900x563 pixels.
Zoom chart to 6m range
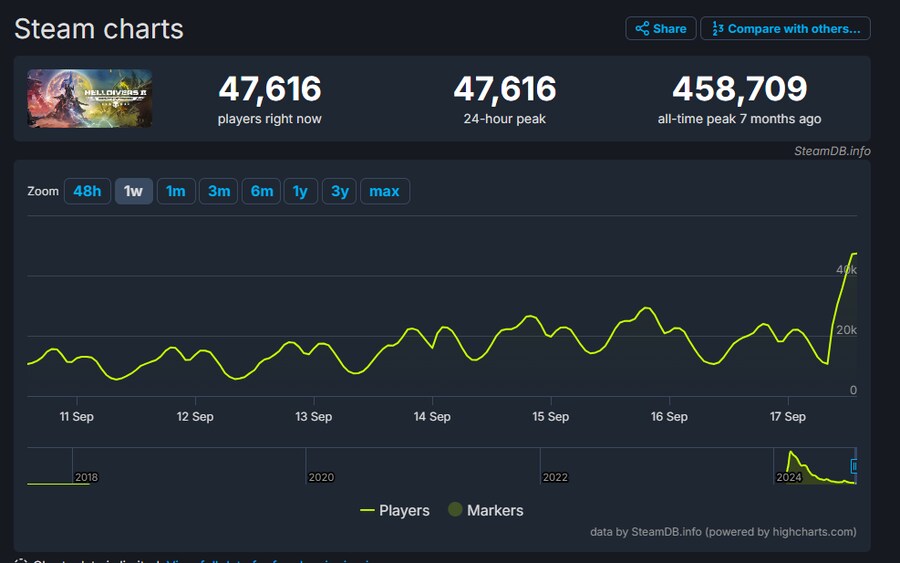coord(261,191)
